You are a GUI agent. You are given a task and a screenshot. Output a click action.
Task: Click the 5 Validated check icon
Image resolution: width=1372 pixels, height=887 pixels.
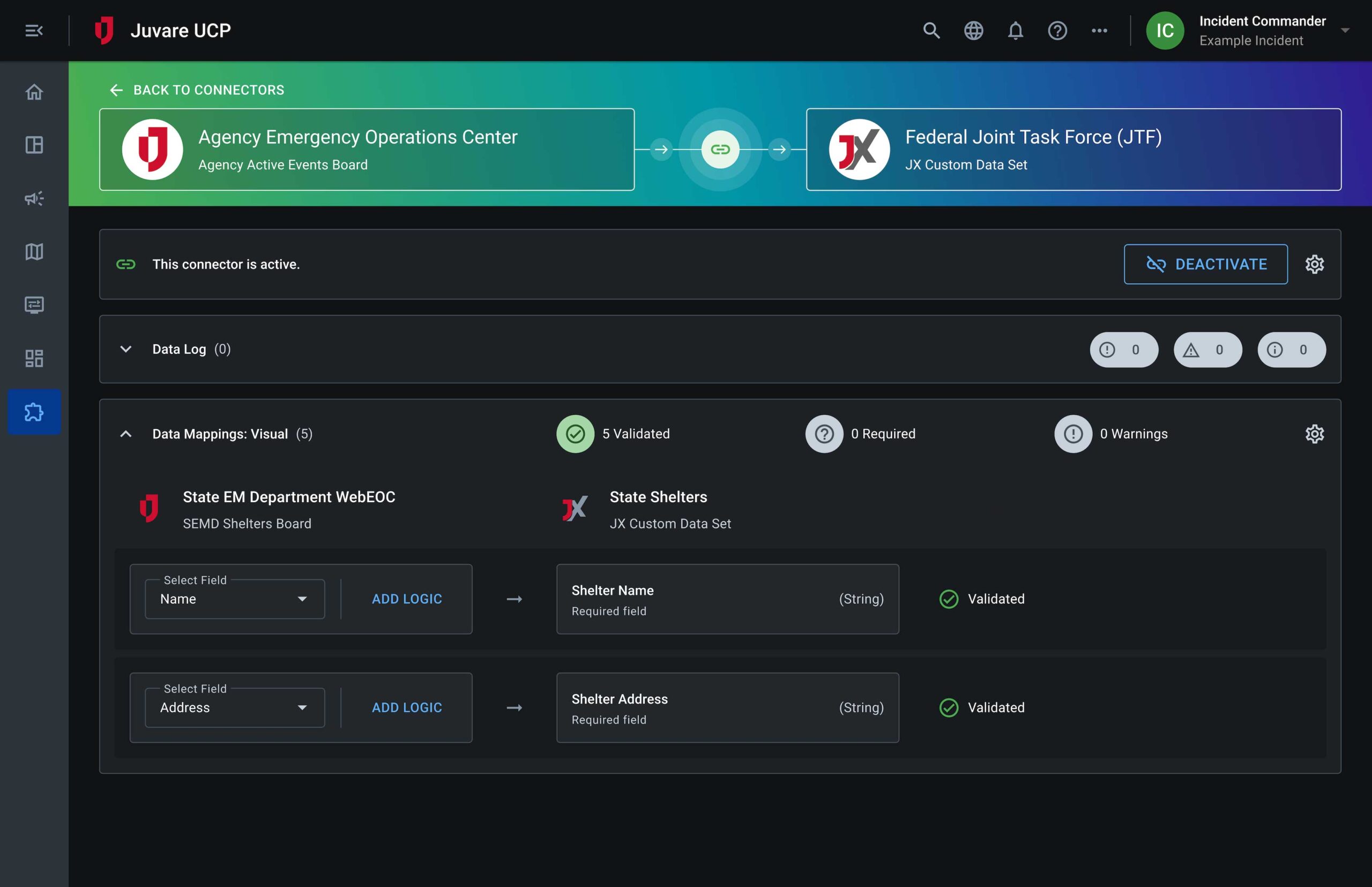pyautogui.click(x=575, y=434)
